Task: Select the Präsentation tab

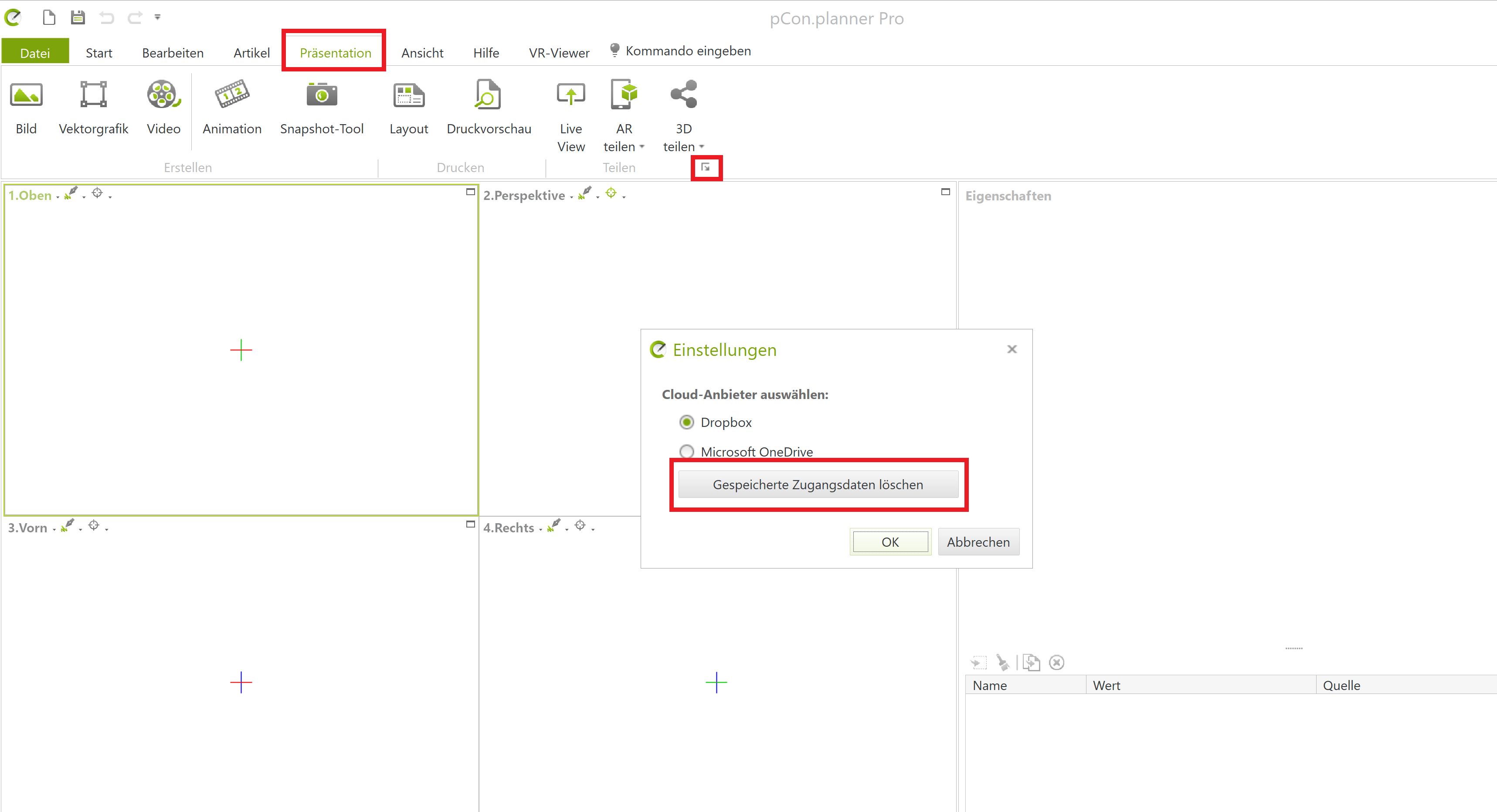Action: 335,53
